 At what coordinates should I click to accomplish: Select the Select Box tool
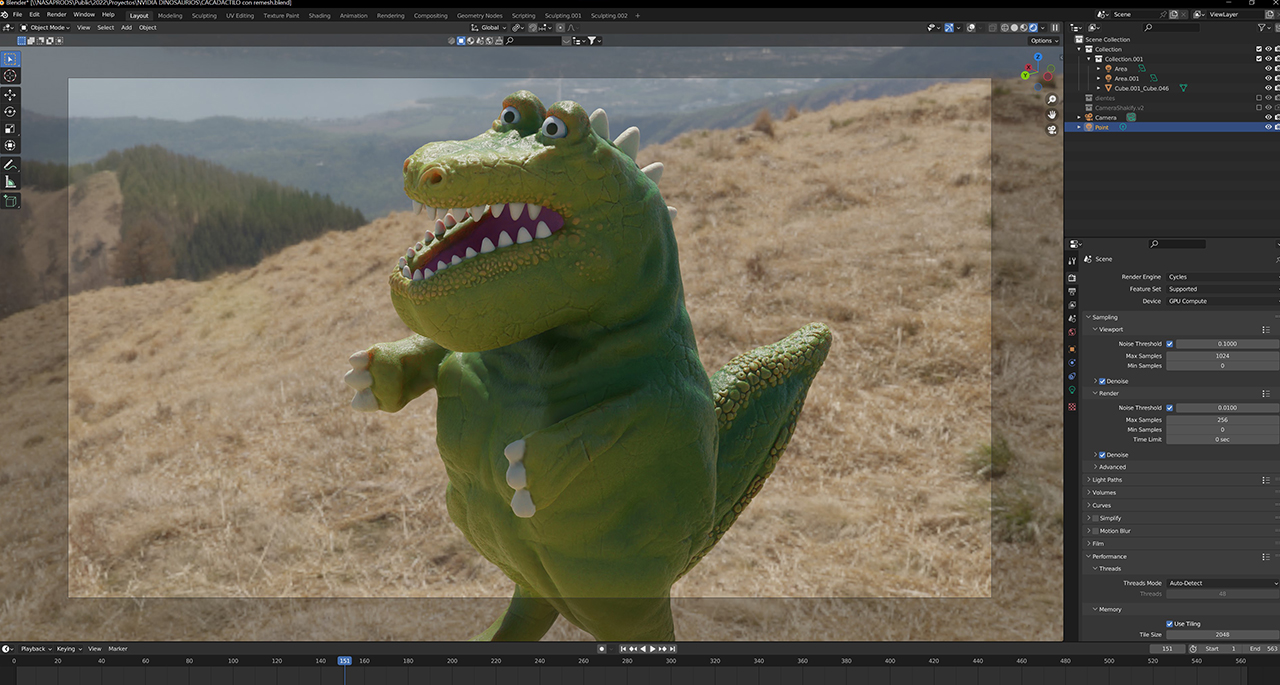[x=10, y=59]
